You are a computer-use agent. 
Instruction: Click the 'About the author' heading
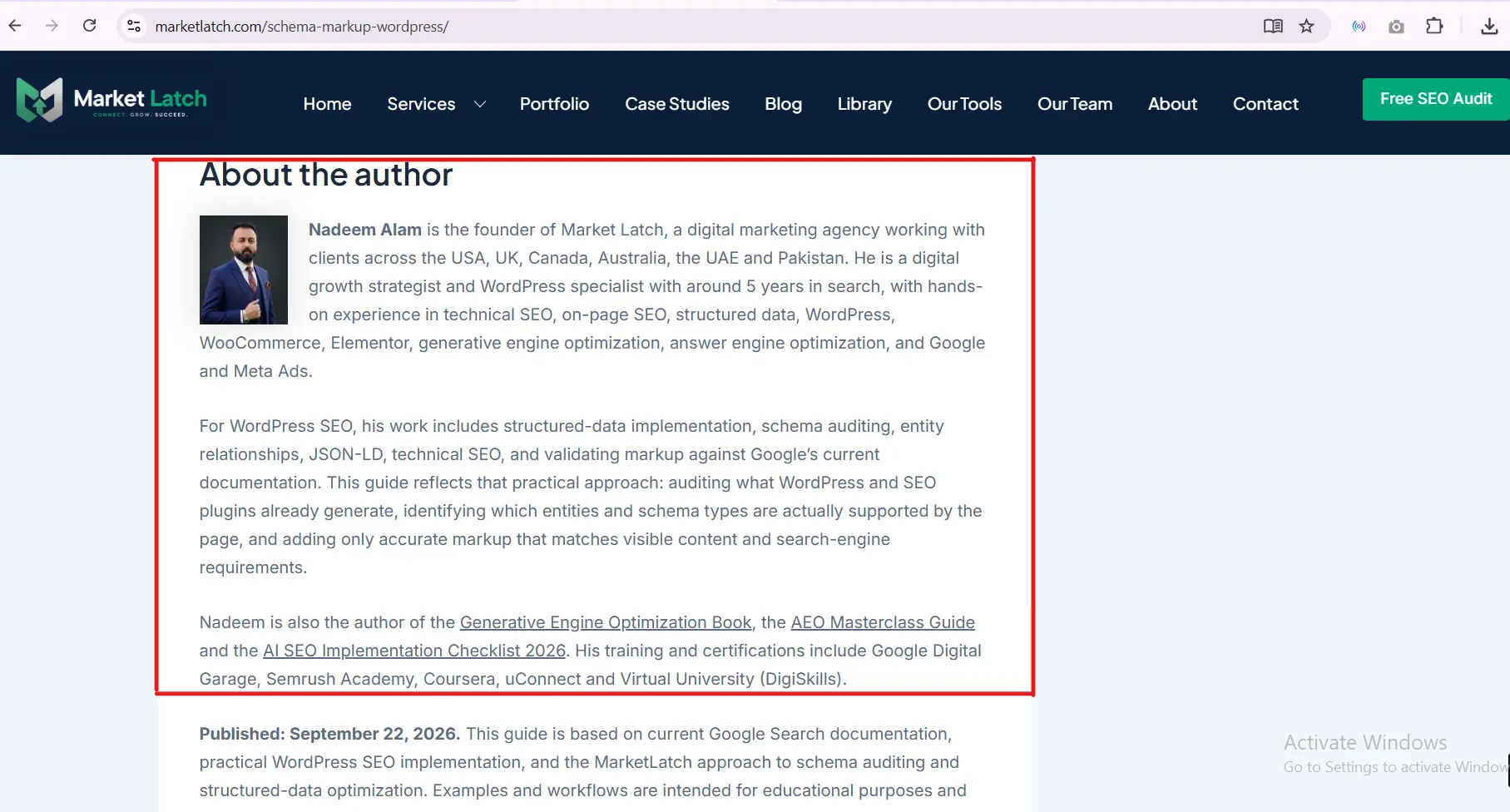pyautogui.click(x=326, y=175)
